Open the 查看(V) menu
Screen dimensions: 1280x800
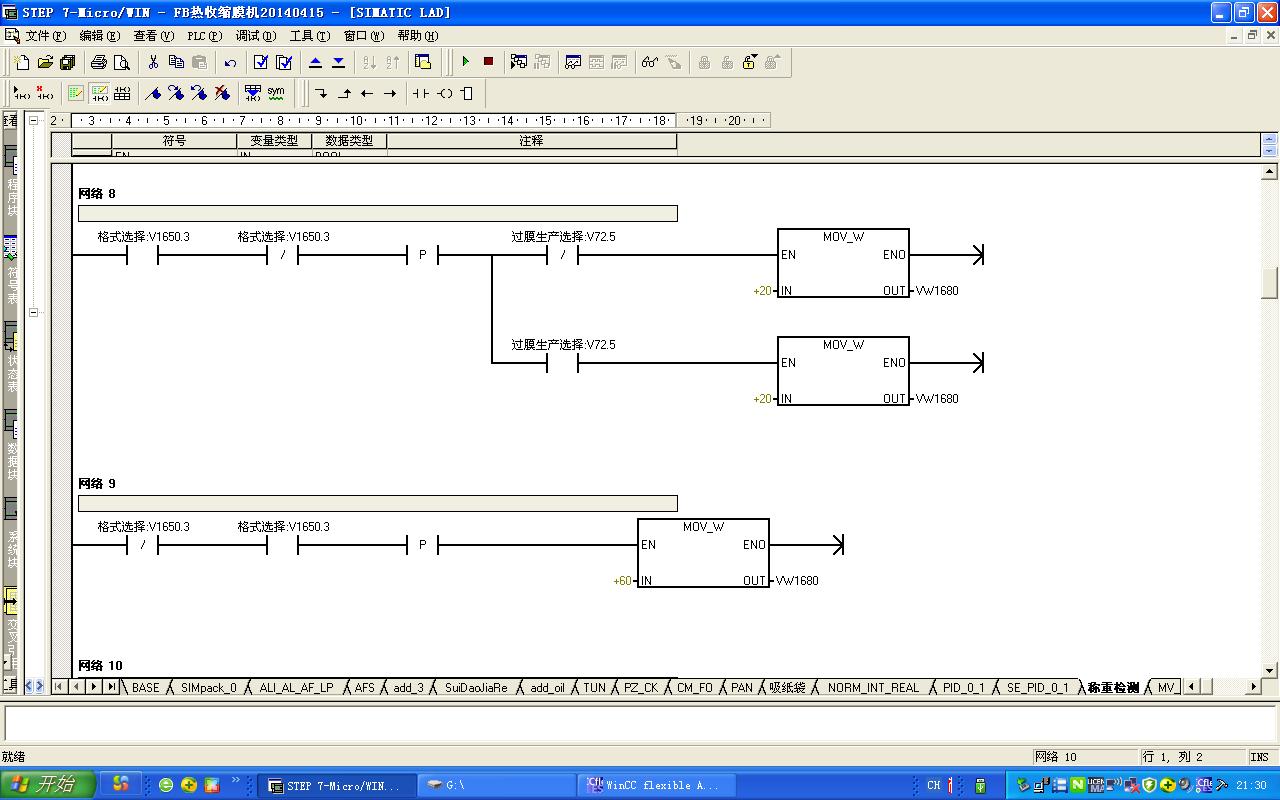[x=153, y=36]
